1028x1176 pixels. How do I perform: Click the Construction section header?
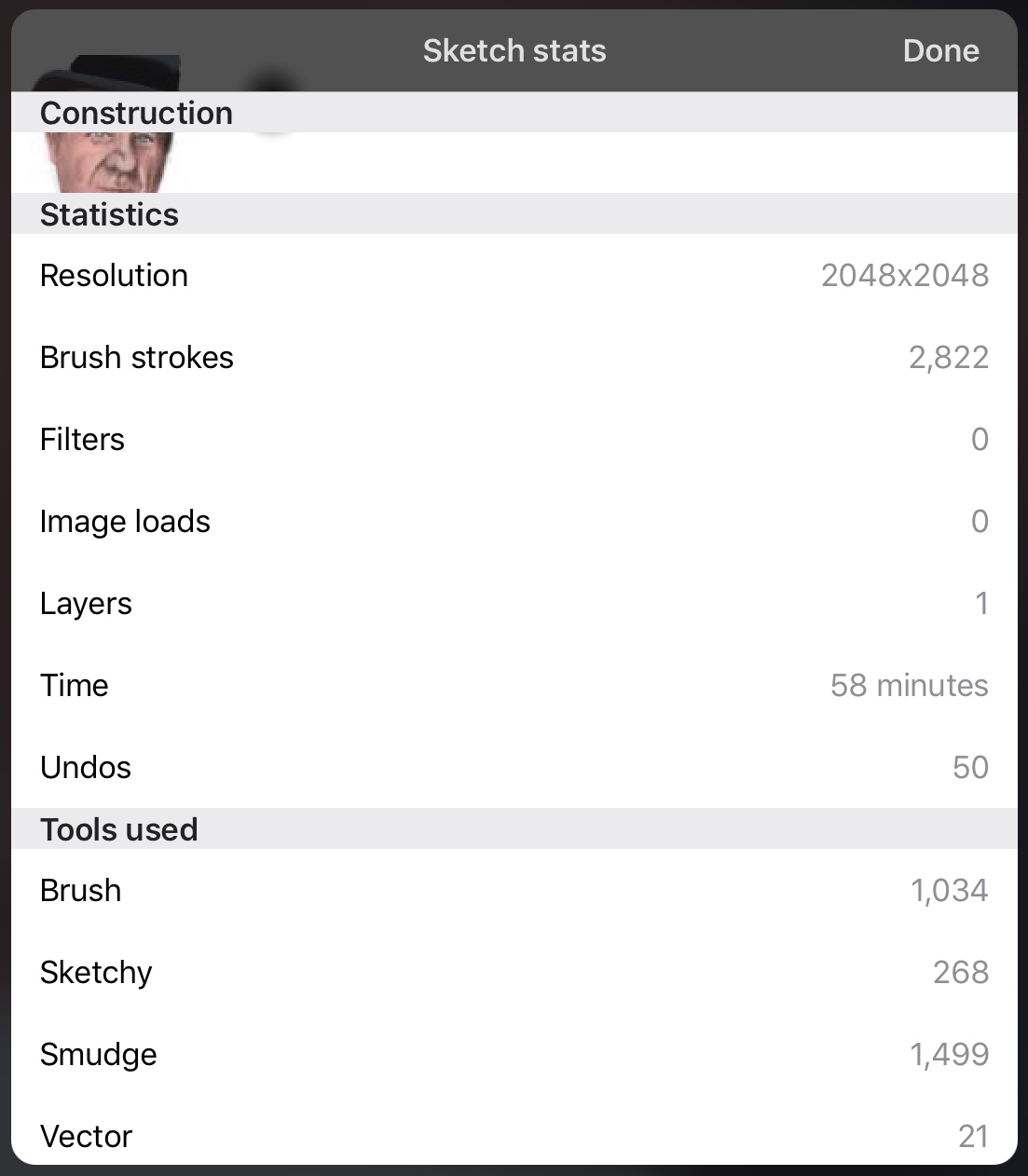coord(136,113)
